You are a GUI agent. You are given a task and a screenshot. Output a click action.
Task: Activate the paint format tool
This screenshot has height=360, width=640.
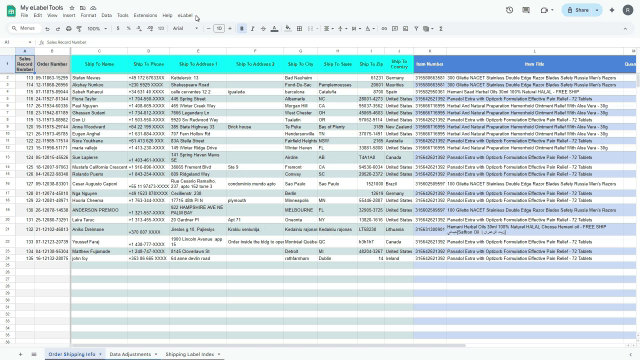tap(79, 29)
